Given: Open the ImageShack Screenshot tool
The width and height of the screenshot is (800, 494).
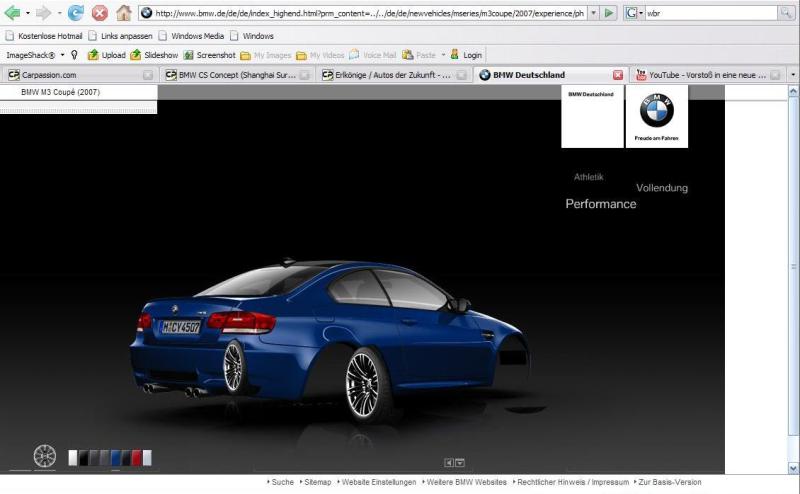Looking at the screenshot, I should click(210, 55).
